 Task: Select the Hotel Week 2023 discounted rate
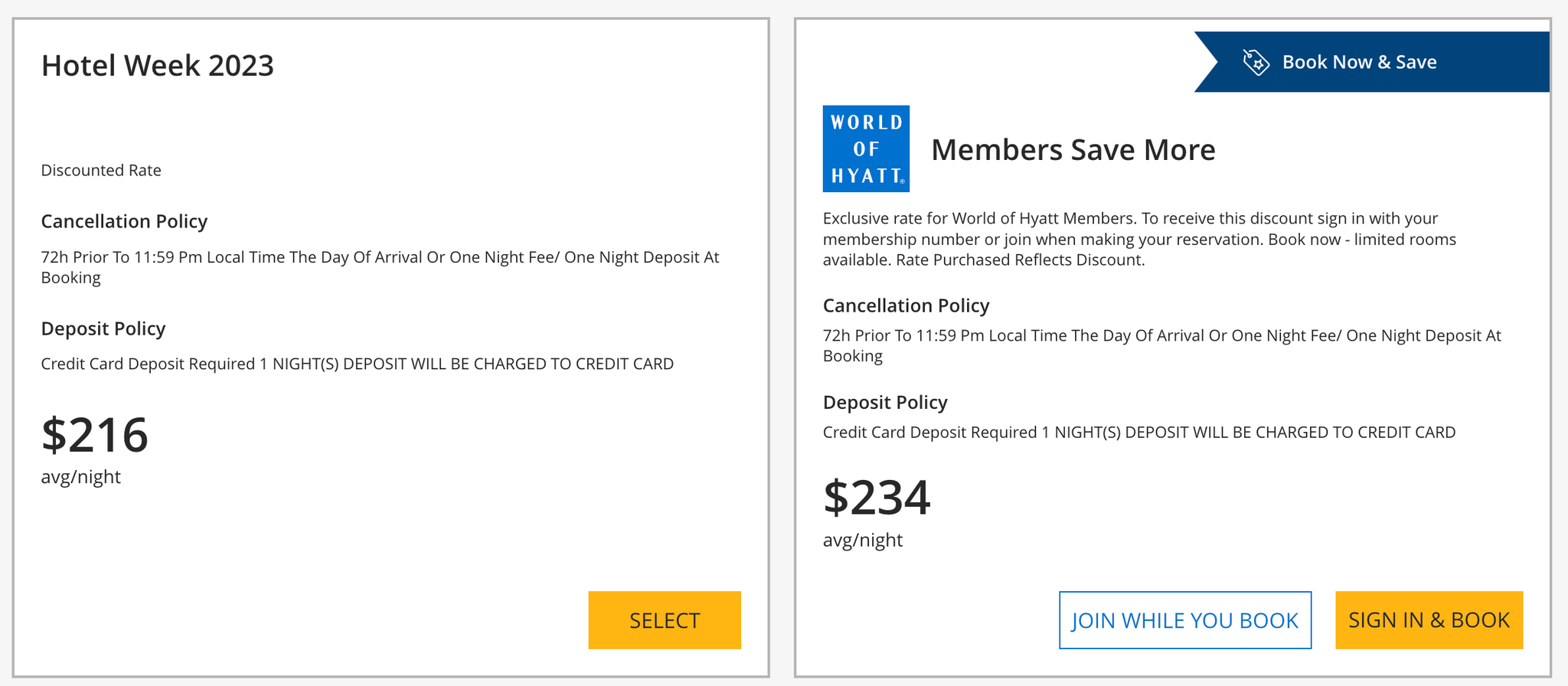(101, 170)
